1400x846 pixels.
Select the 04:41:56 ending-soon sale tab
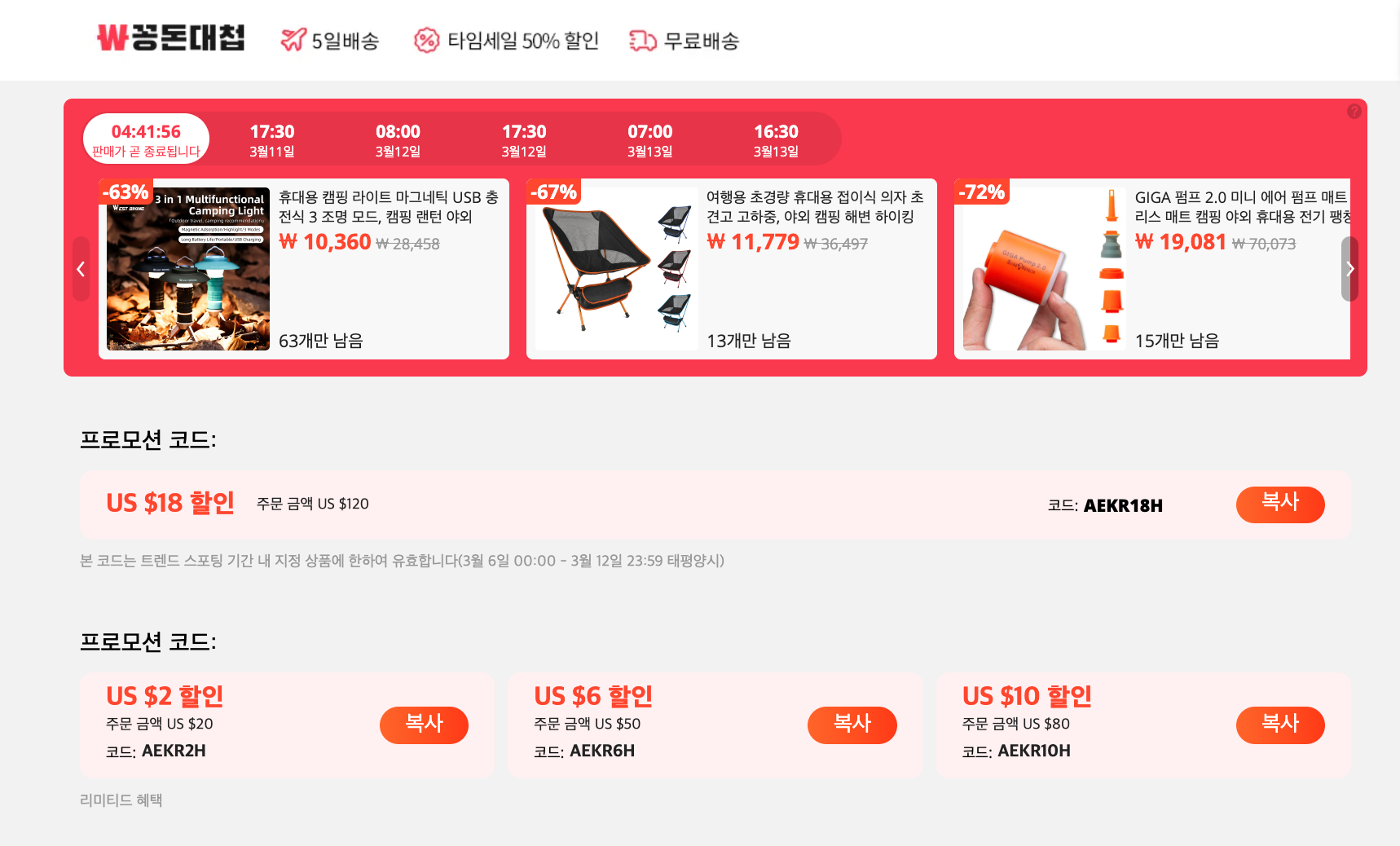(x=146, y=139)
